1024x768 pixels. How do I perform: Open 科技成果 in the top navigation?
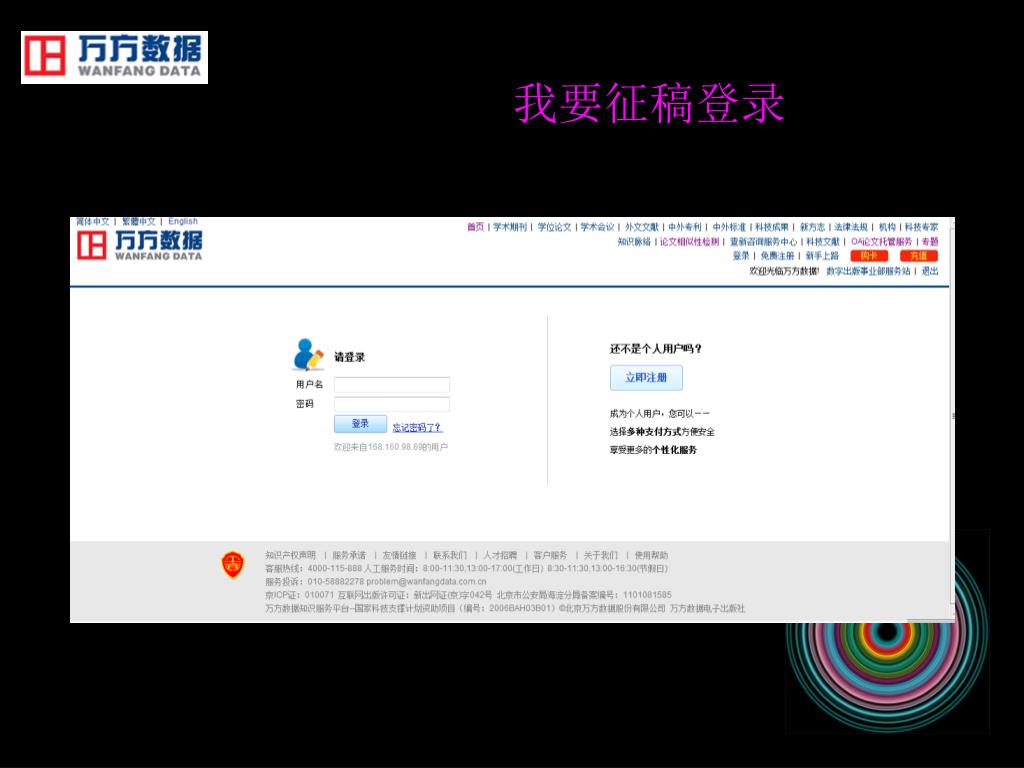click(772, 227)
